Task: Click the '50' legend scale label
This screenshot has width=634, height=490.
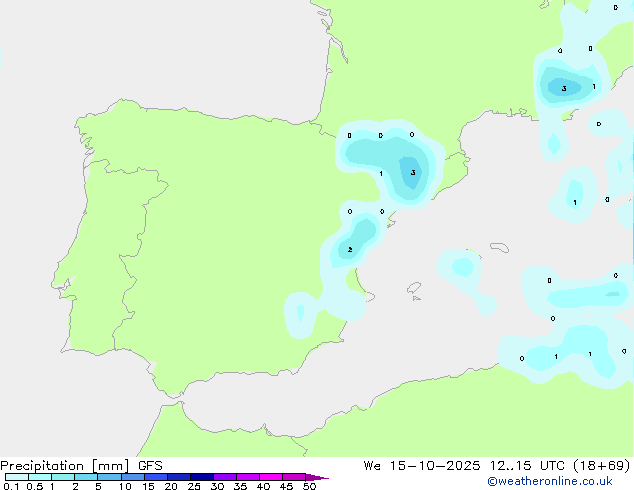Action: [x=309, y=486]
